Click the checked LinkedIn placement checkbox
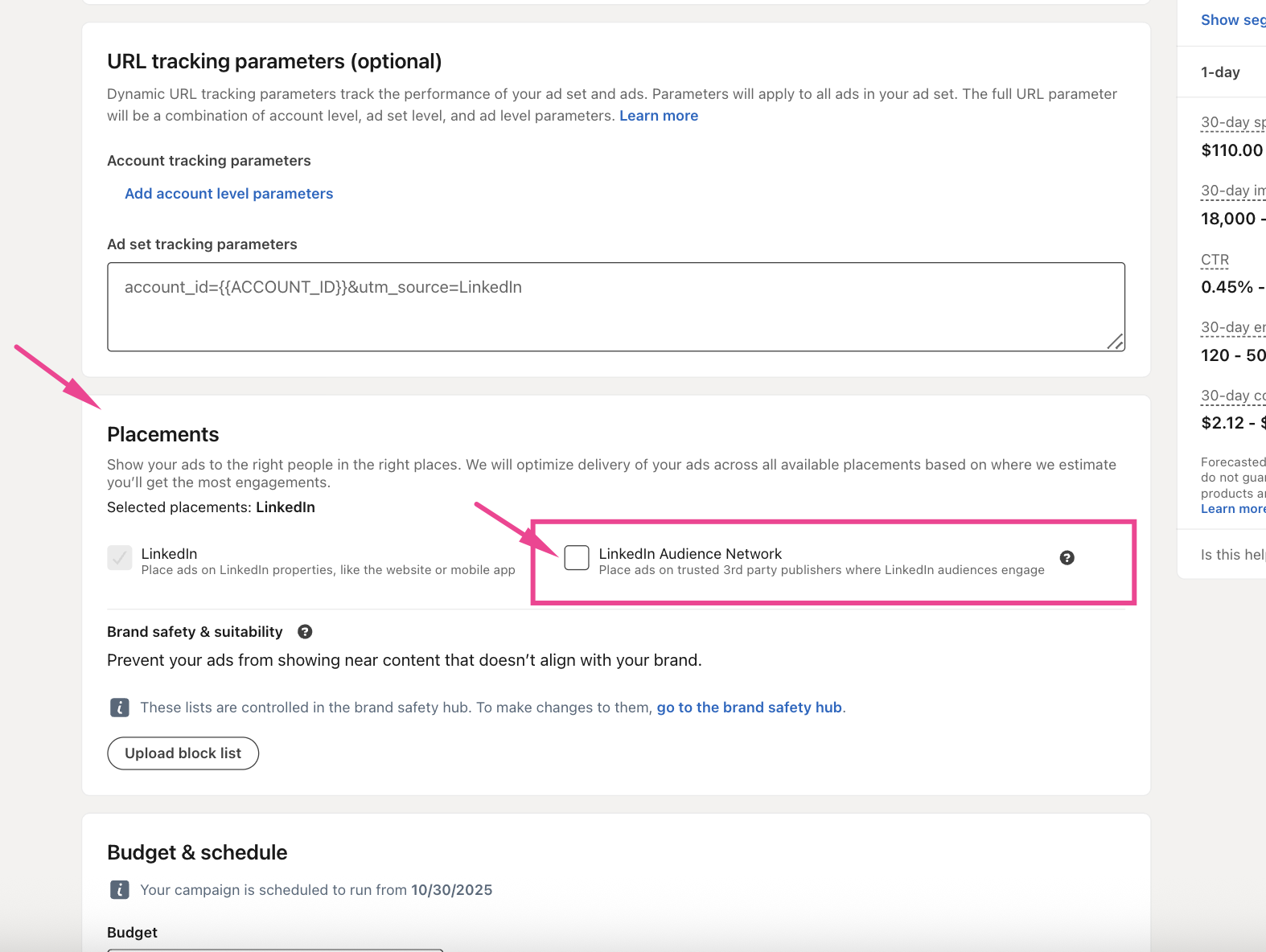 coord(120,557)
